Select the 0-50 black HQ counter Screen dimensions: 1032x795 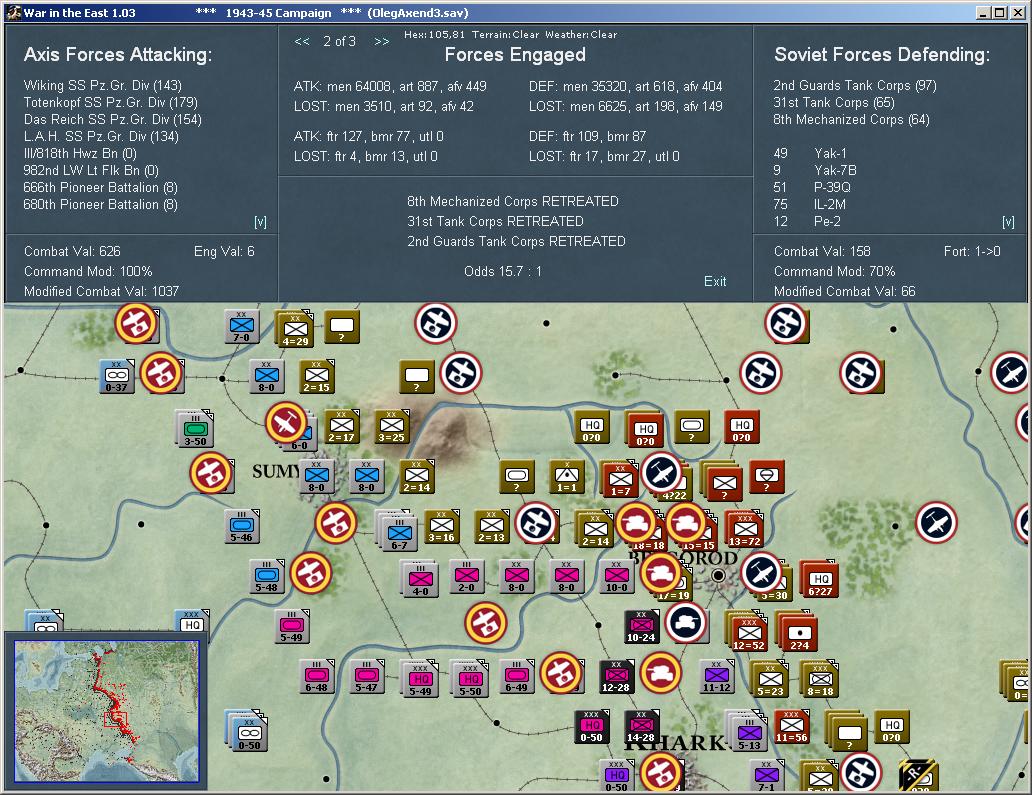pos(591,727)
